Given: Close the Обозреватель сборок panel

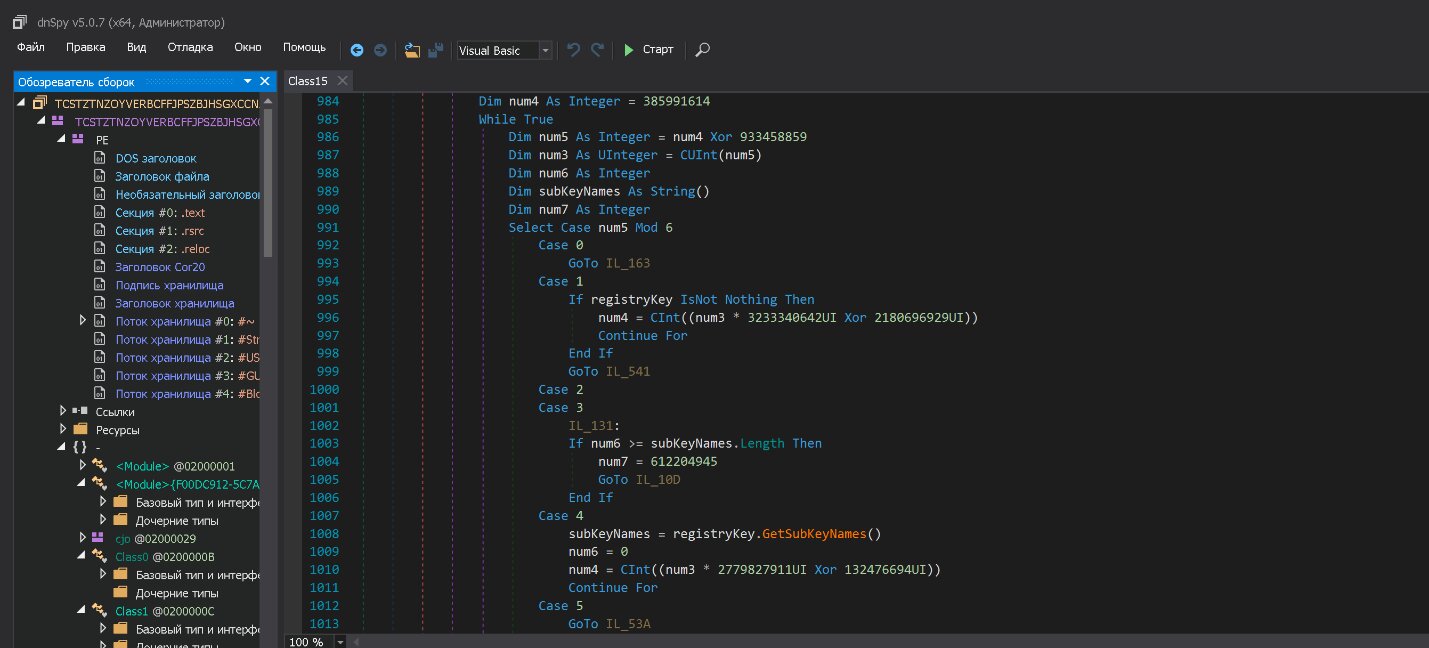Looking at the screenshot, I should [x=265, y=81].
